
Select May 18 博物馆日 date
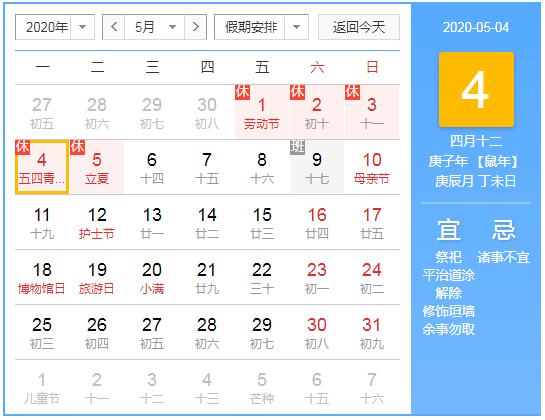coord(42,277)
